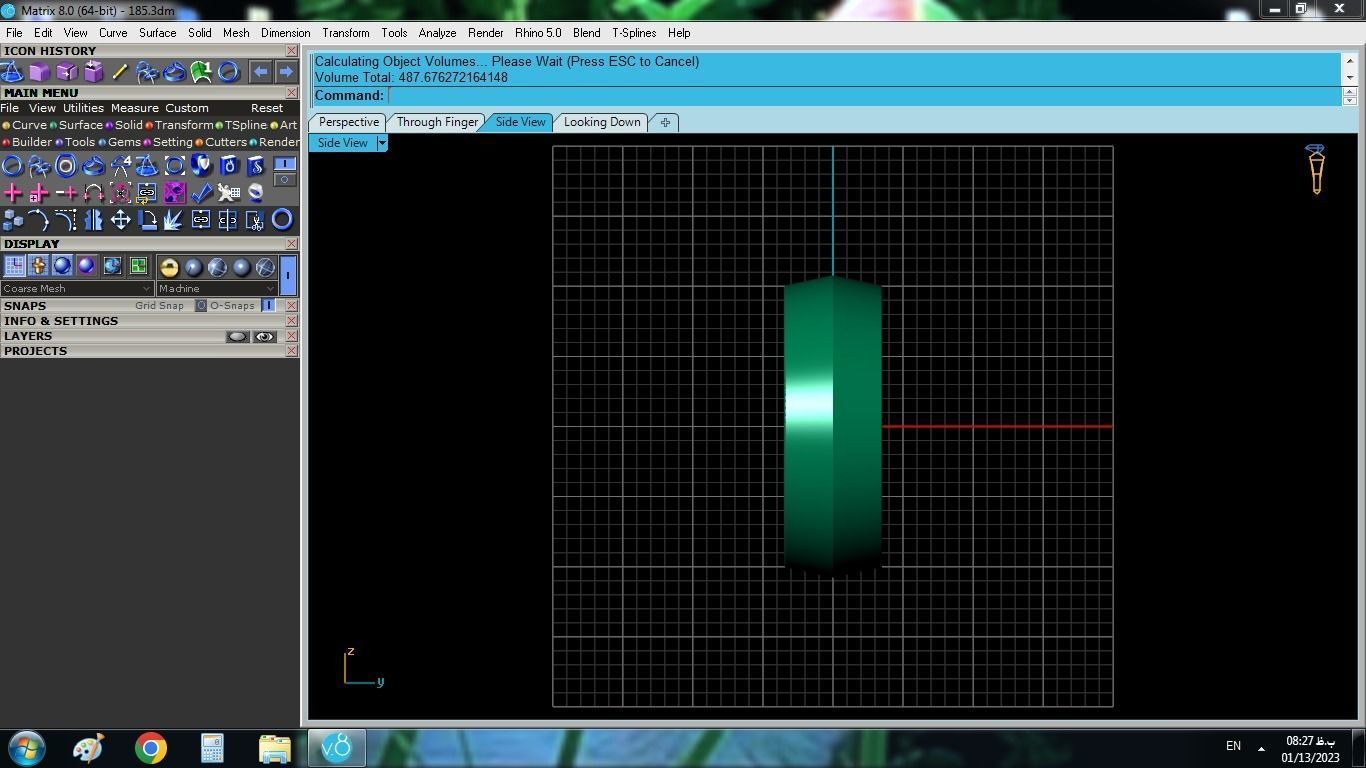
Task: Add a new viewport tab with plus
Action: click(665, 123)
